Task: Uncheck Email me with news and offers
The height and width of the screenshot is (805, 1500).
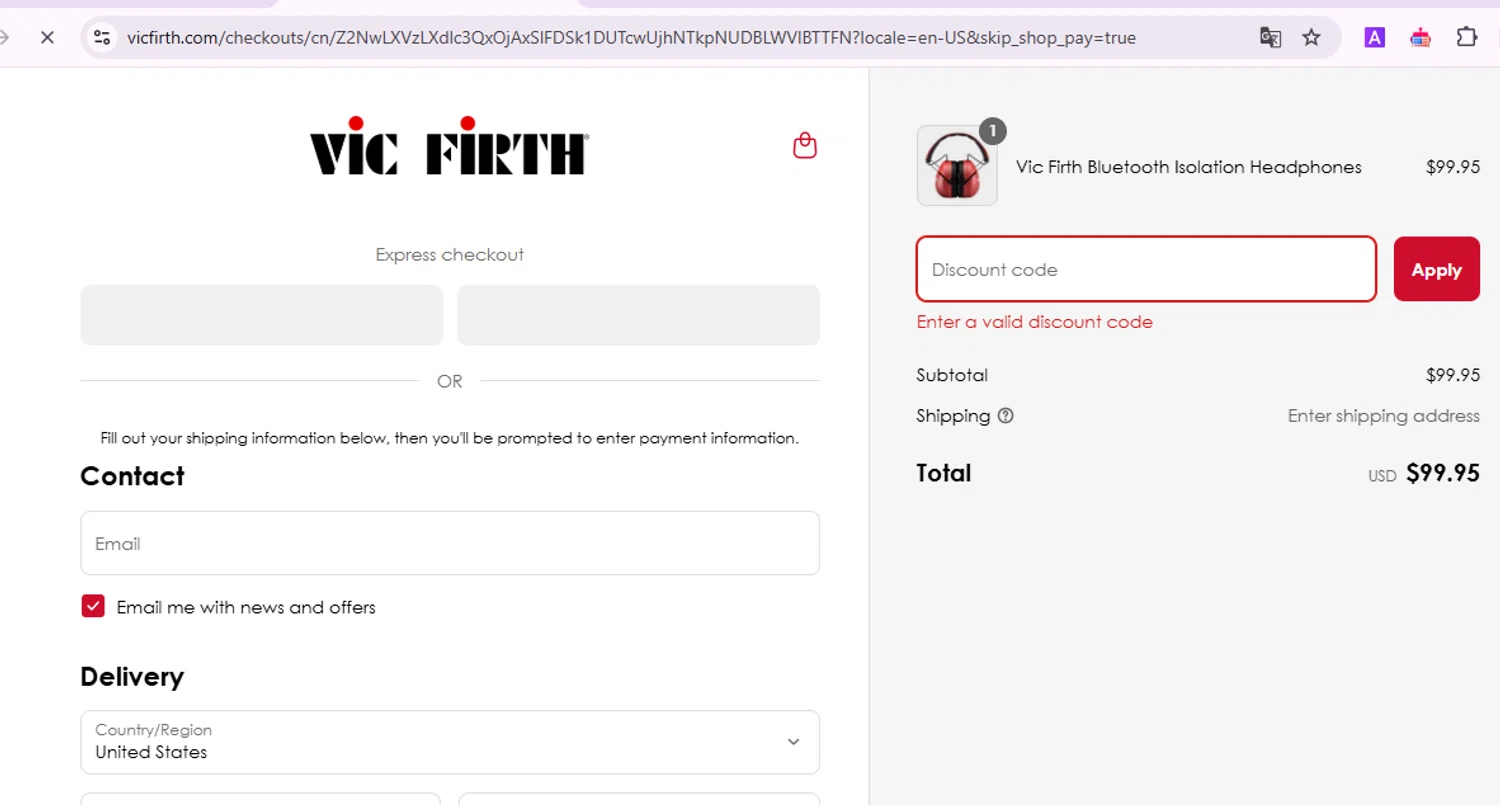Action: (93, 606)
